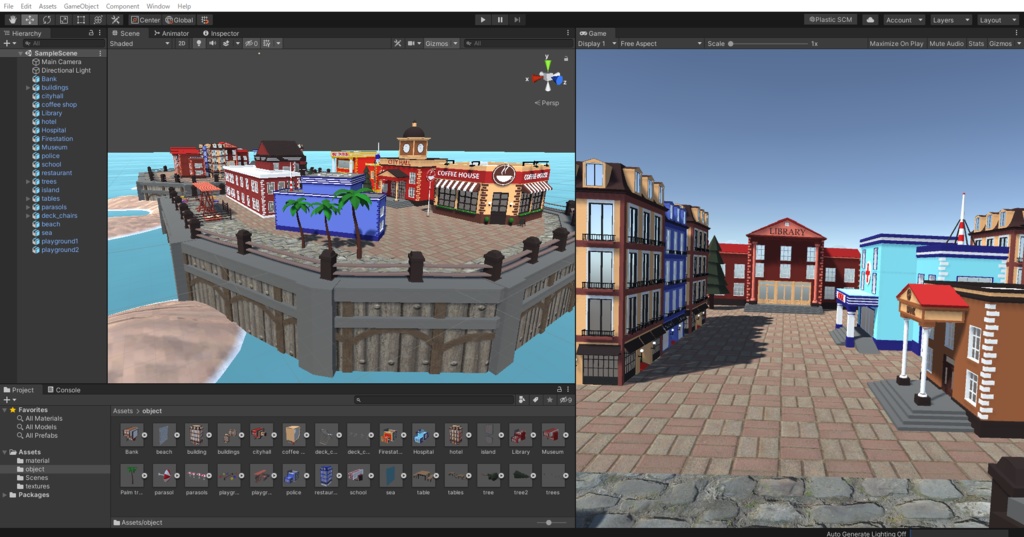This screenshot has height=537, width=1024.
Task: Select the Rotate tool
Action: click(x=47, y=19)
